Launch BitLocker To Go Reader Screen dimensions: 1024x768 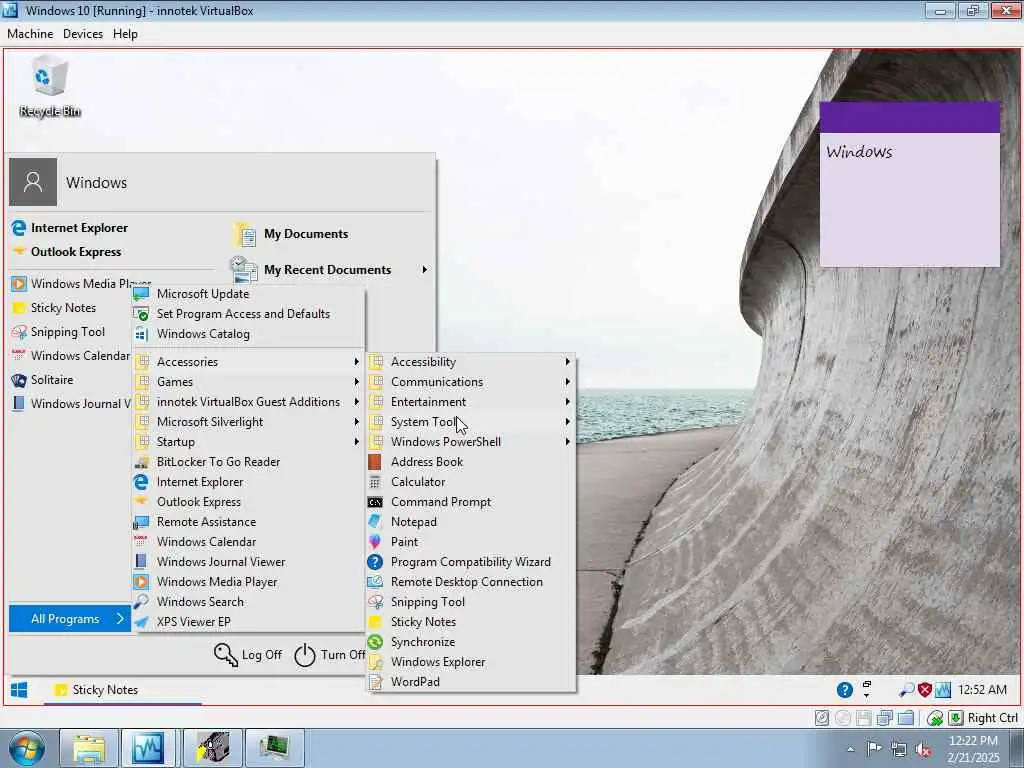click(248, 462)
